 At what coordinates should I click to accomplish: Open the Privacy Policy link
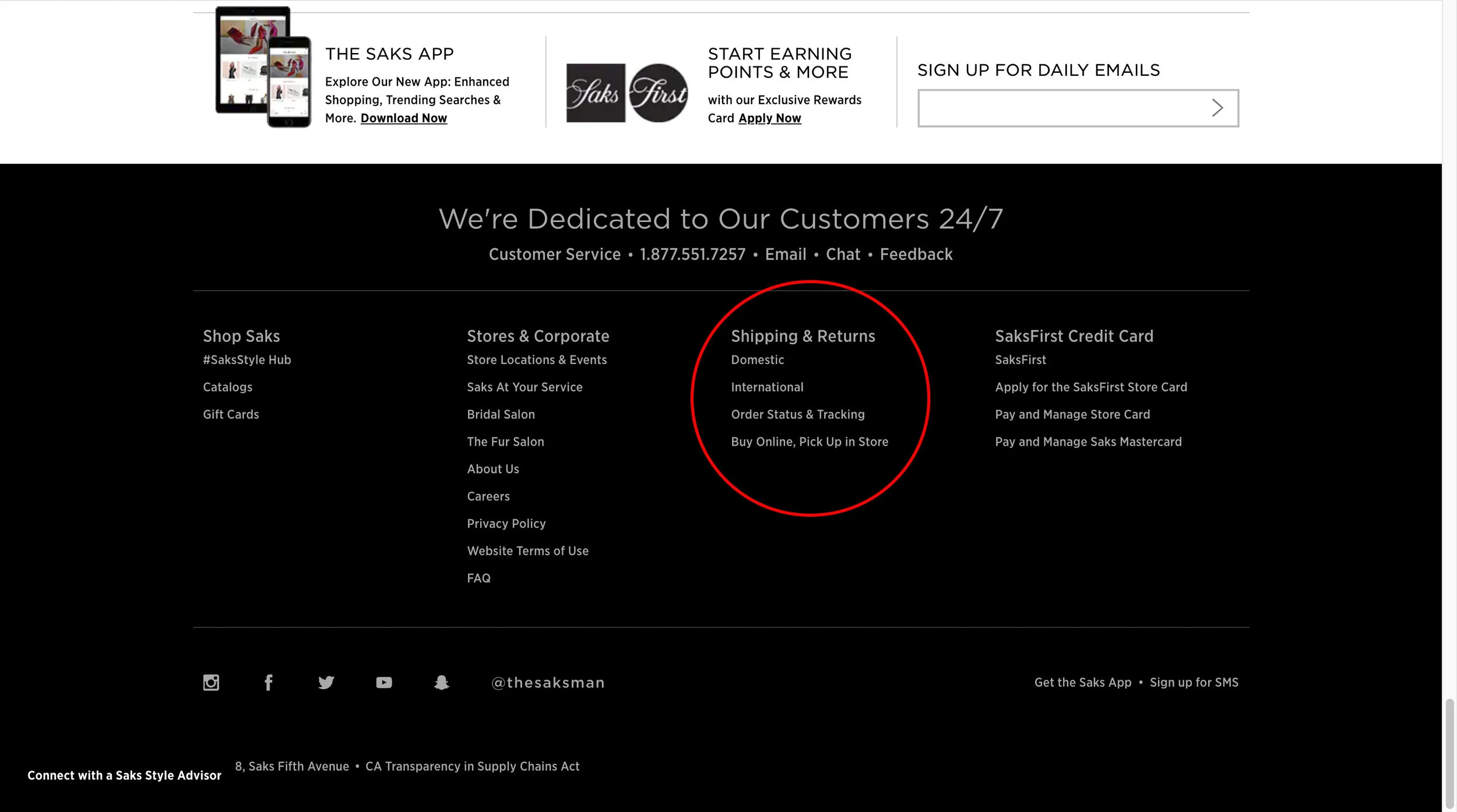pyautogui.click(x=506, y=524)
